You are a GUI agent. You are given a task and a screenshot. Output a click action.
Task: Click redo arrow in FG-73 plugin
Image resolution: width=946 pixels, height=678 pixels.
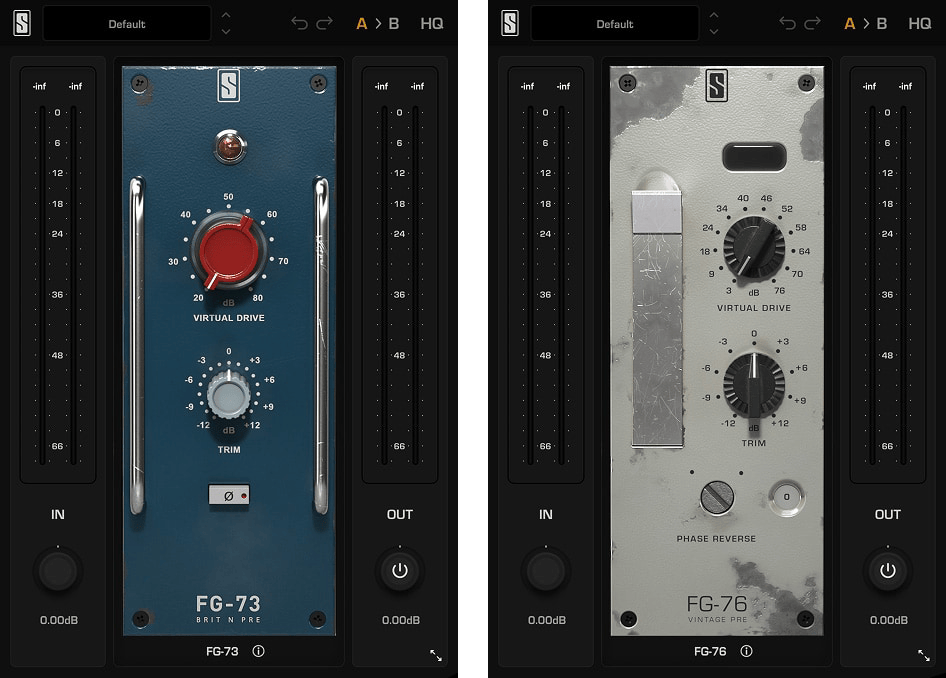pyautogui.click(x=325, y=23)
